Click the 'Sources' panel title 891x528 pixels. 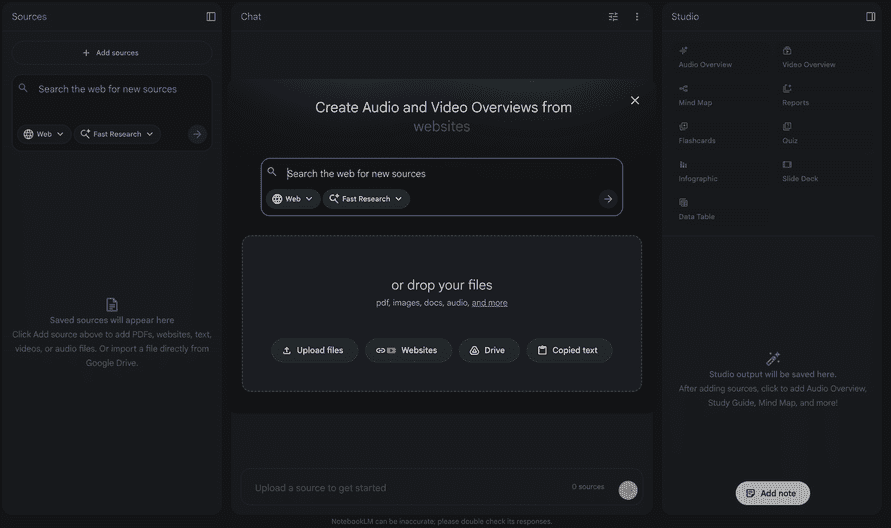point(29,16)
